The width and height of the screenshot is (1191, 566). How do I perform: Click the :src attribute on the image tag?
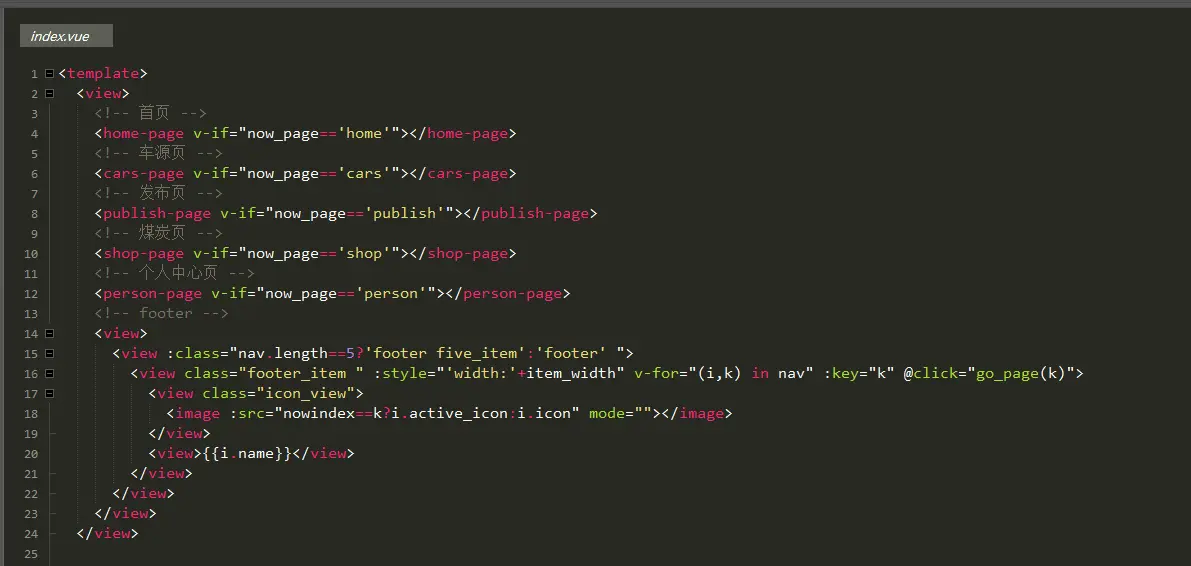247,414
